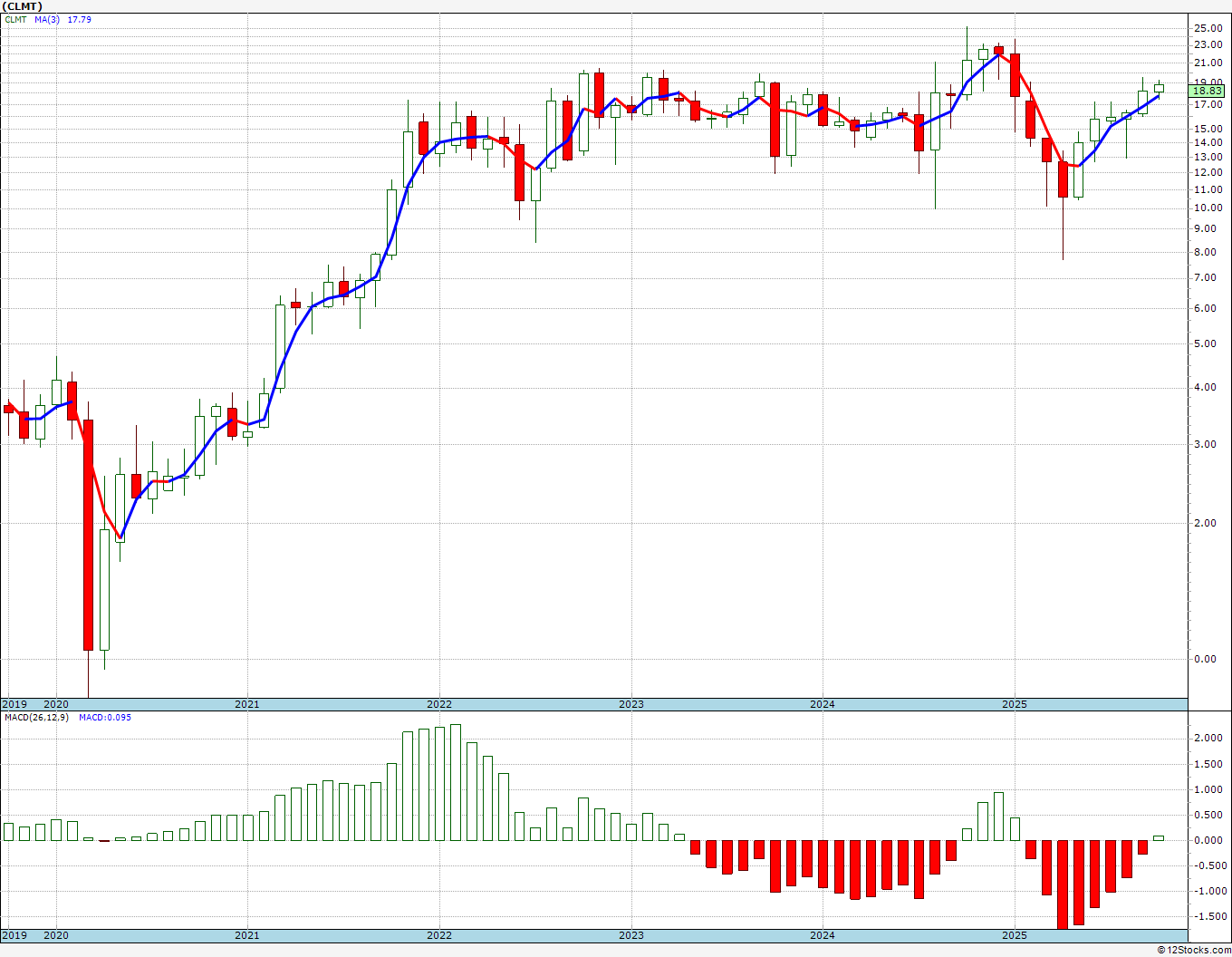Click the MA(3) moving average legend label
The height and width of the screenshot is (957, 1232).
48,19
